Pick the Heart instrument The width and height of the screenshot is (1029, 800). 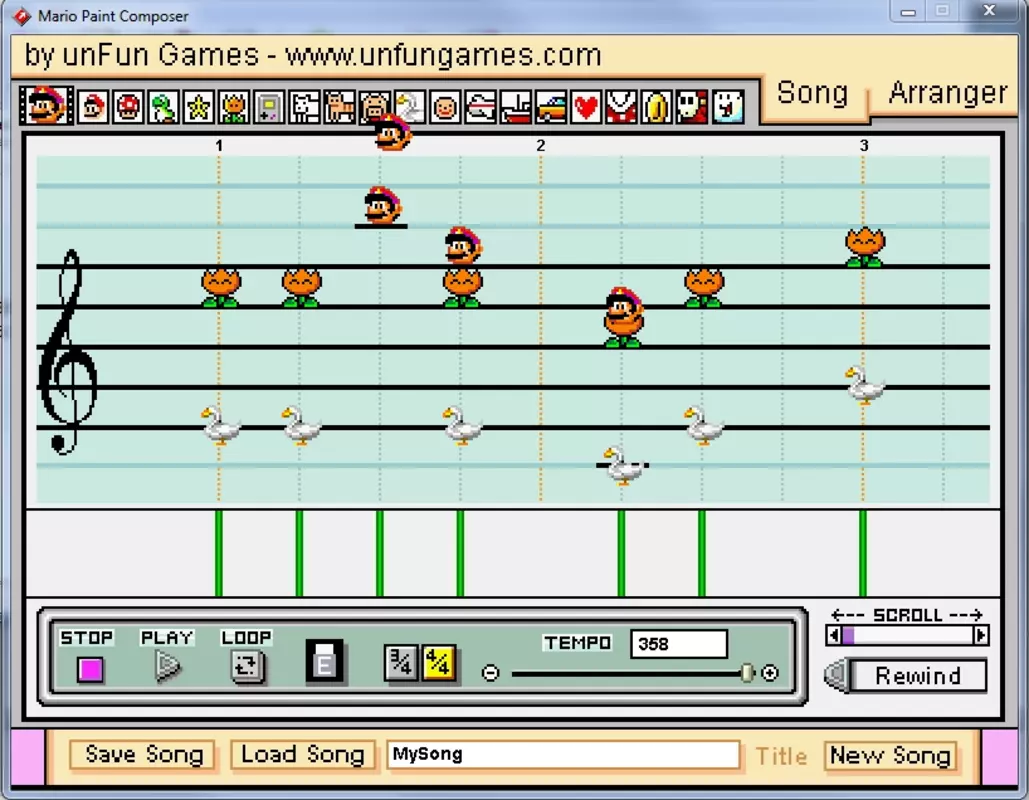click(x=587, y=107)
